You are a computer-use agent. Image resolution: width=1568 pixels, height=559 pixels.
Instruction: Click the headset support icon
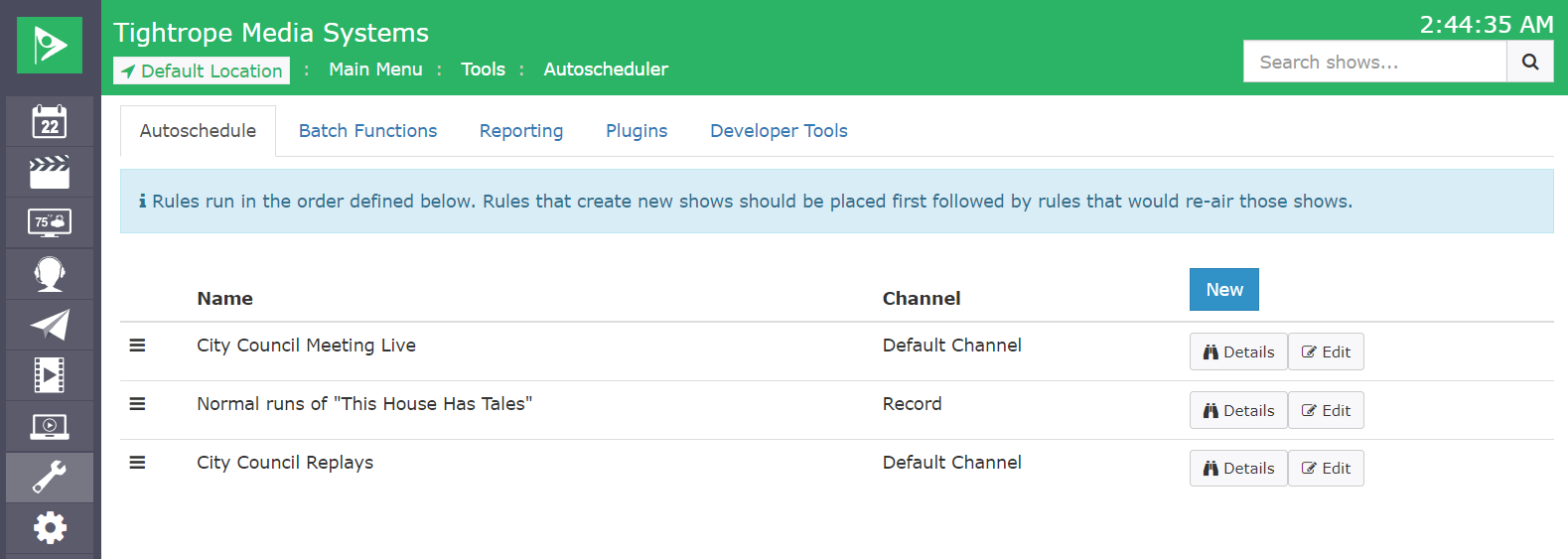(x=50, y=274)
